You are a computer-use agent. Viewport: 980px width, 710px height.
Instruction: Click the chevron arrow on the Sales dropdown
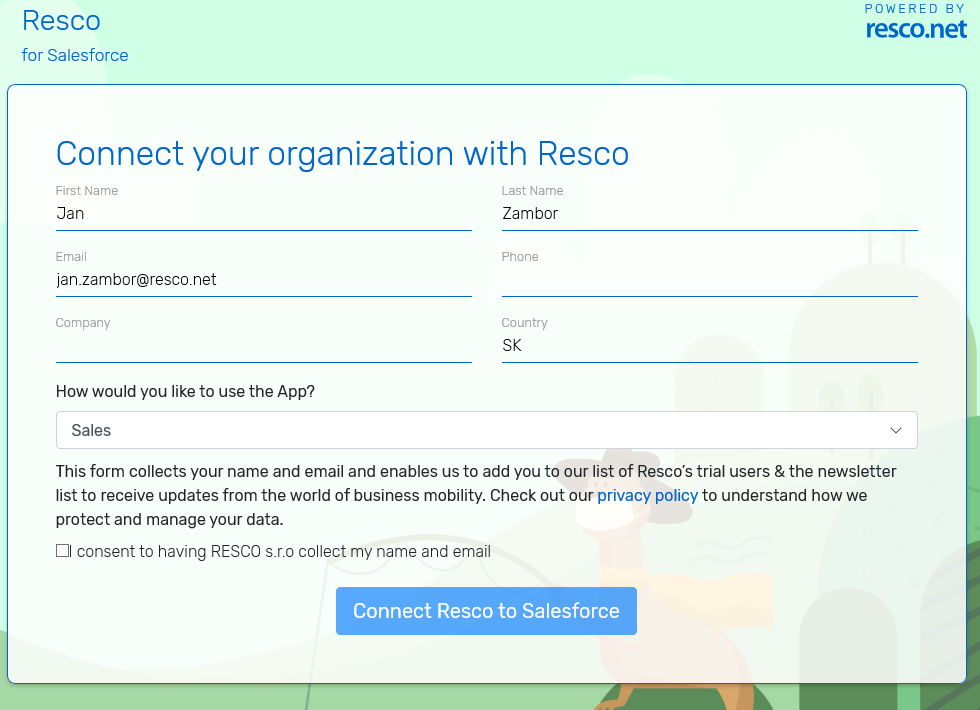[x=896, y=430]
